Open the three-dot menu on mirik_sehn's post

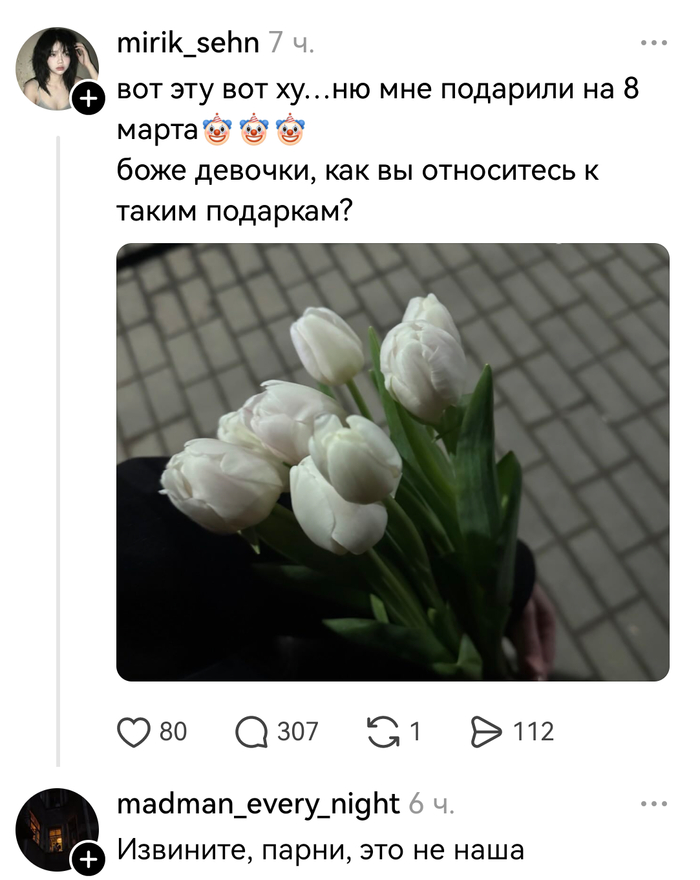(654, 43)
